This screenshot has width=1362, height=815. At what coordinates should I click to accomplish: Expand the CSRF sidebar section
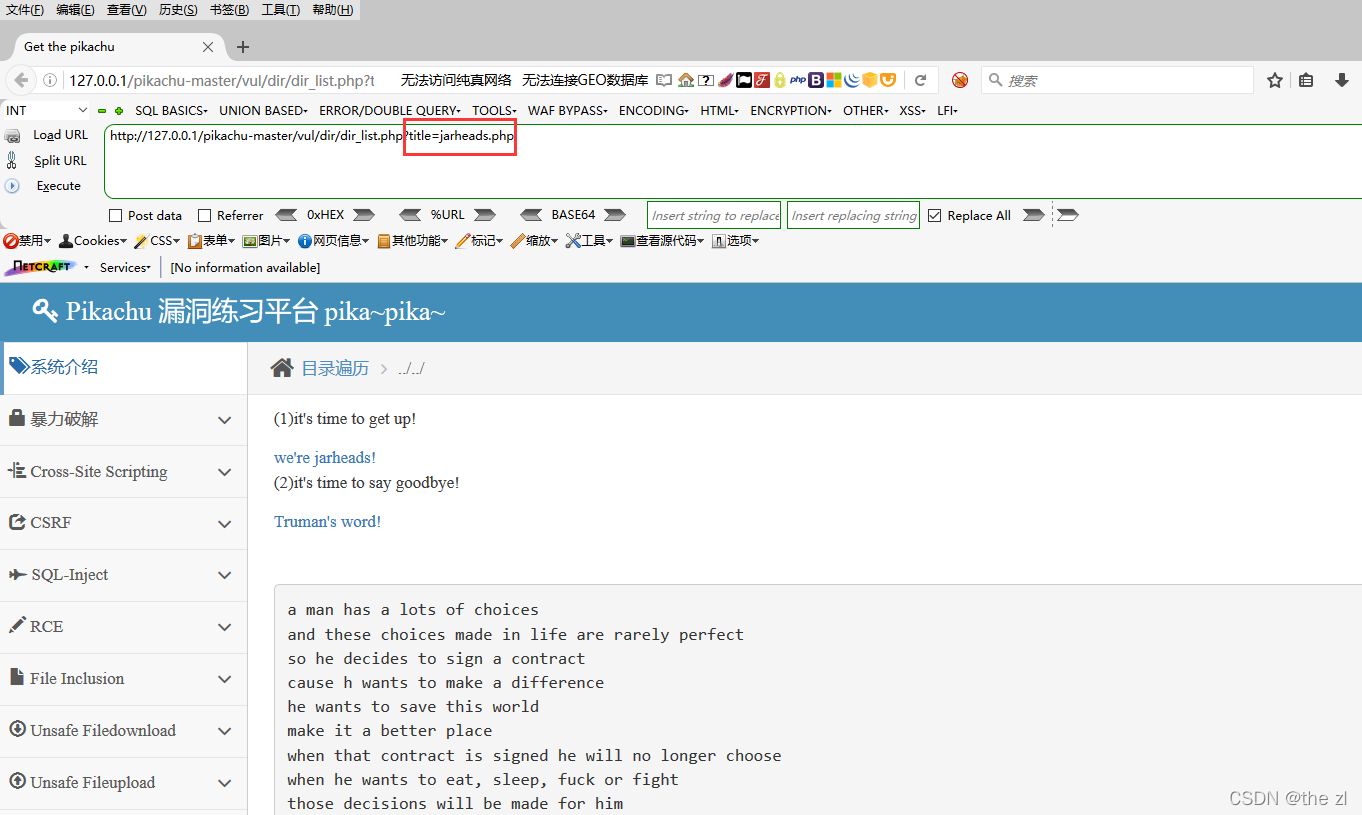coord(124,523)
